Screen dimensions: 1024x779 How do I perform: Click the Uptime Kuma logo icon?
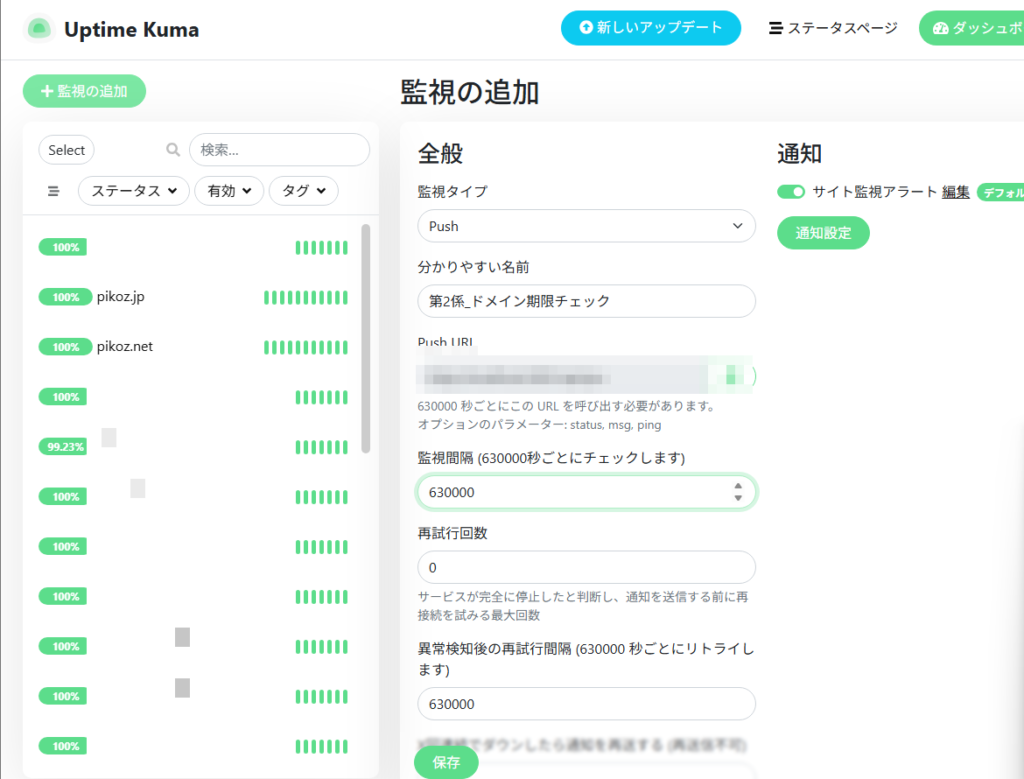coord(39,29)
